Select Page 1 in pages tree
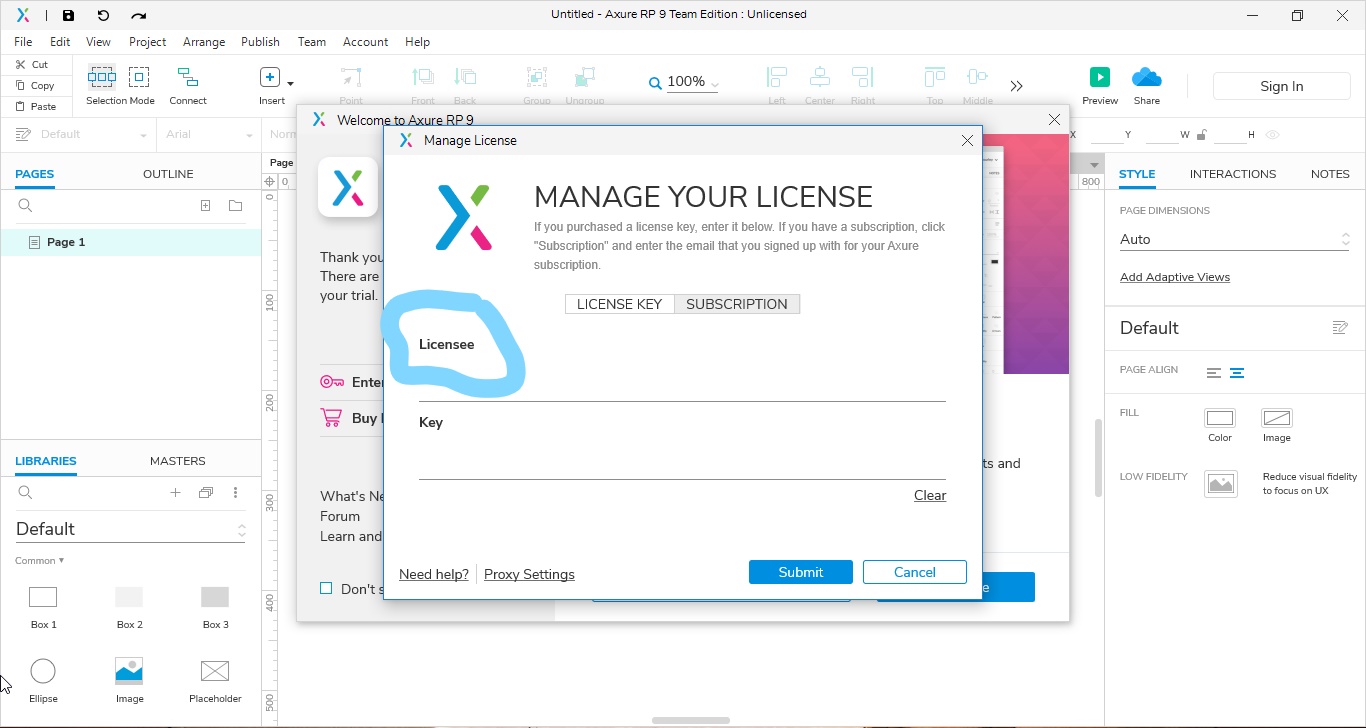The height and width of the screenshot is (728, 1366). click(130, 242)
